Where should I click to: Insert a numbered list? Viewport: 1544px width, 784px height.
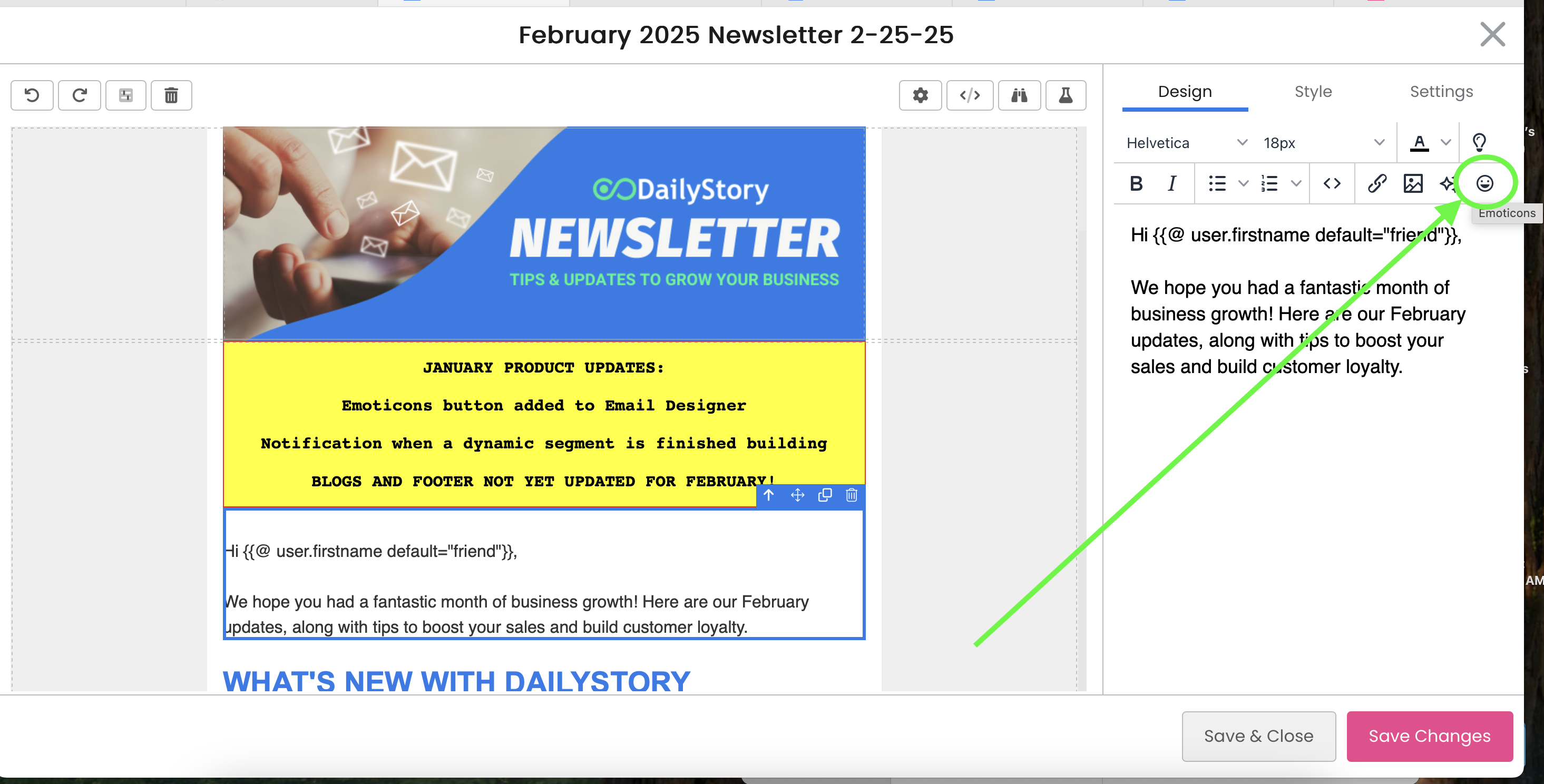point(1269,183)
